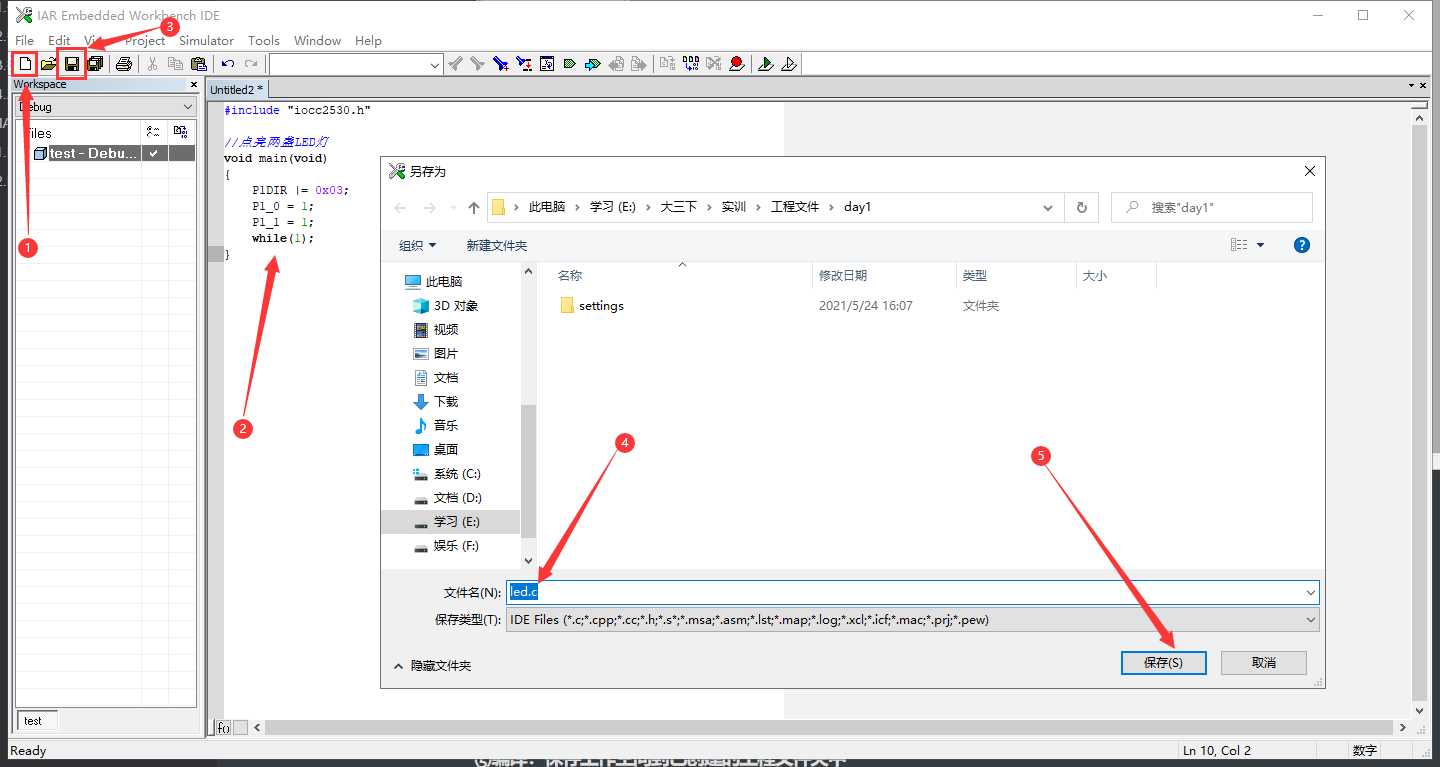Open the Help menu
Image resolution: width=1440 pixels, height=767 pixels.
point(368,41)
